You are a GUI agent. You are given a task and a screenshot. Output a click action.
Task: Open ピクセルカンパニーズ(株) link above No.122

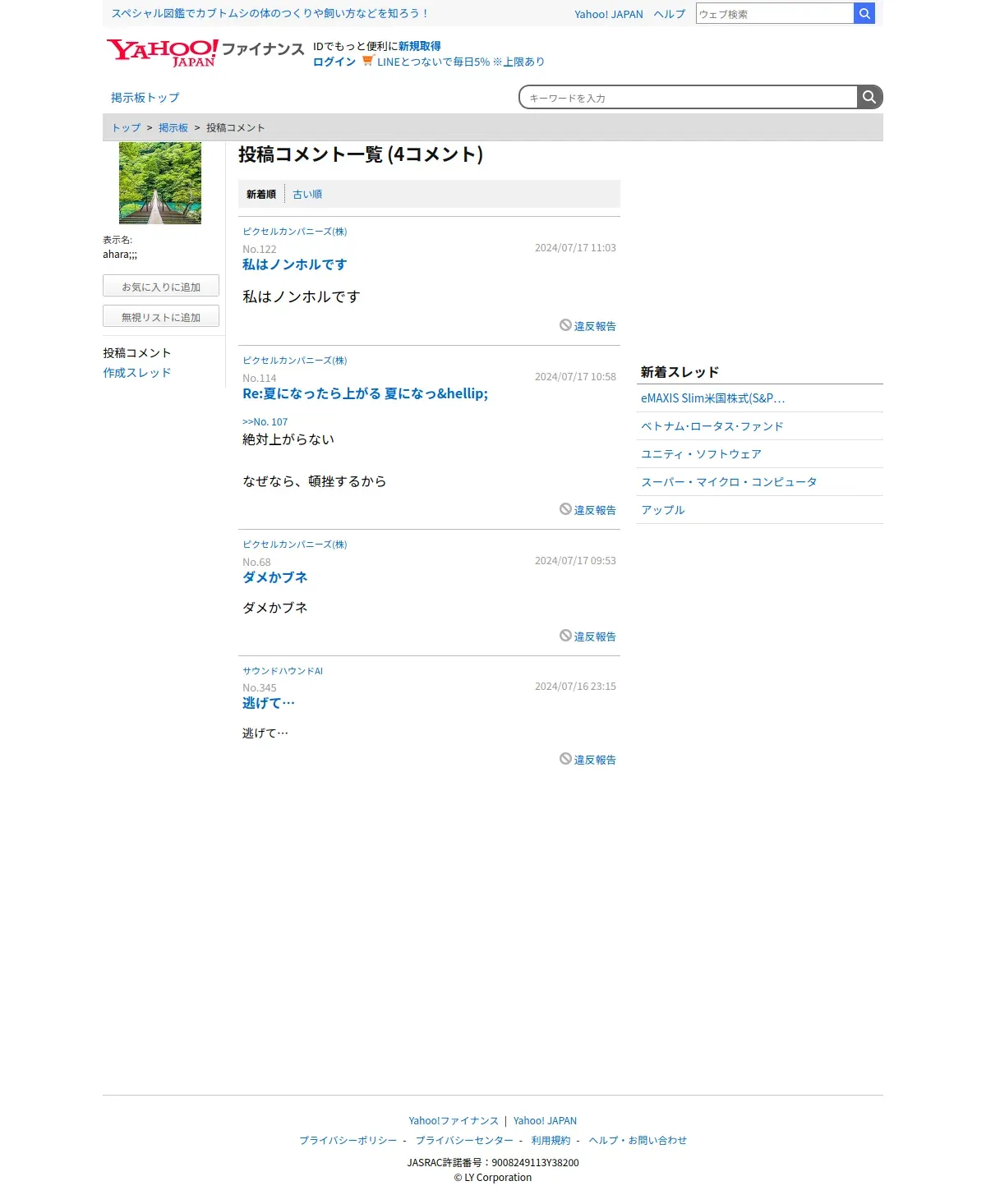295,232
